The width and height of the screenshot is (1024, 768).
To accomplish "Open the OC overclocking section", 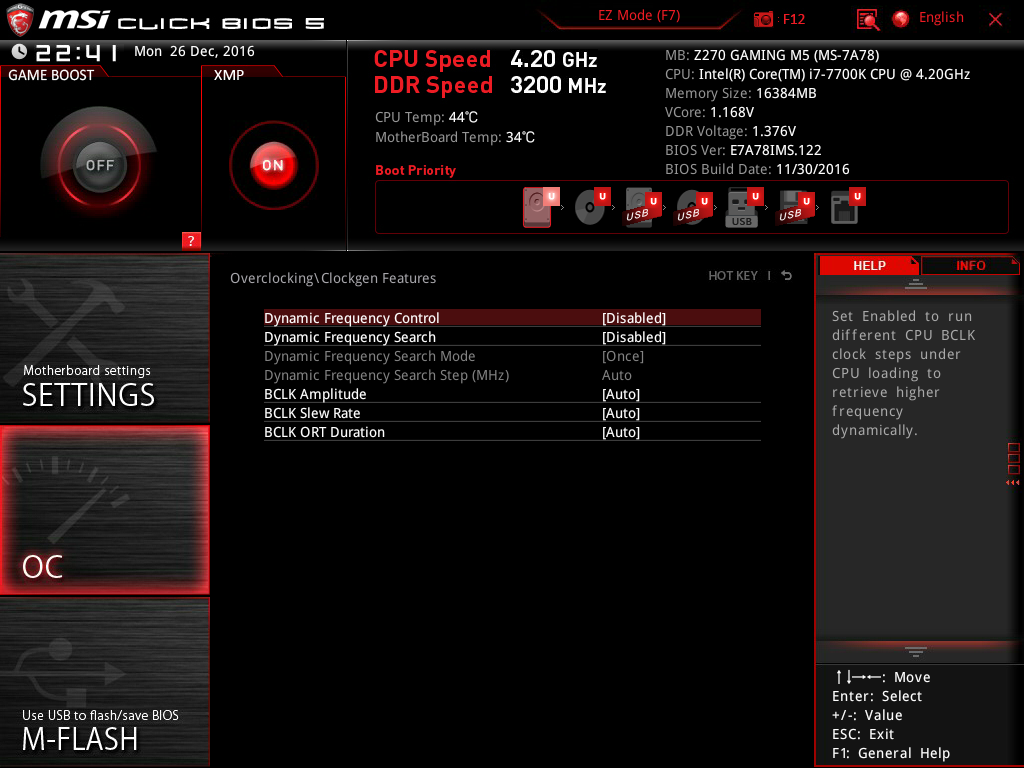I will 104,511.
